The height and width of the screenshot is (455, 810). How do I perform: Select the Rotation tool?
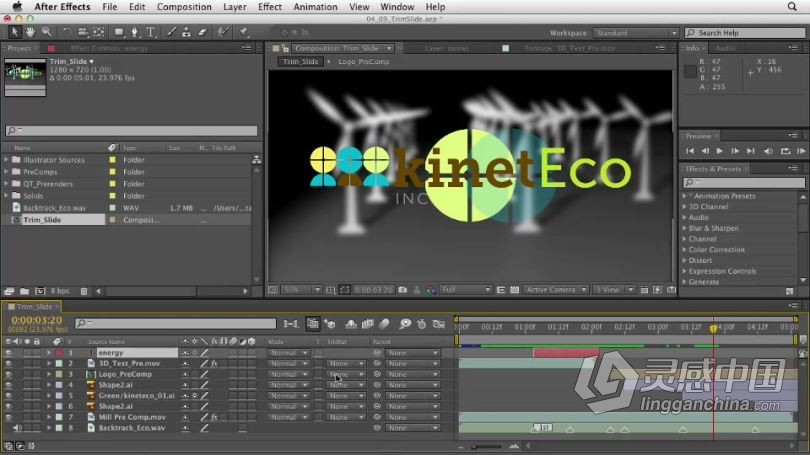[66, 32]
